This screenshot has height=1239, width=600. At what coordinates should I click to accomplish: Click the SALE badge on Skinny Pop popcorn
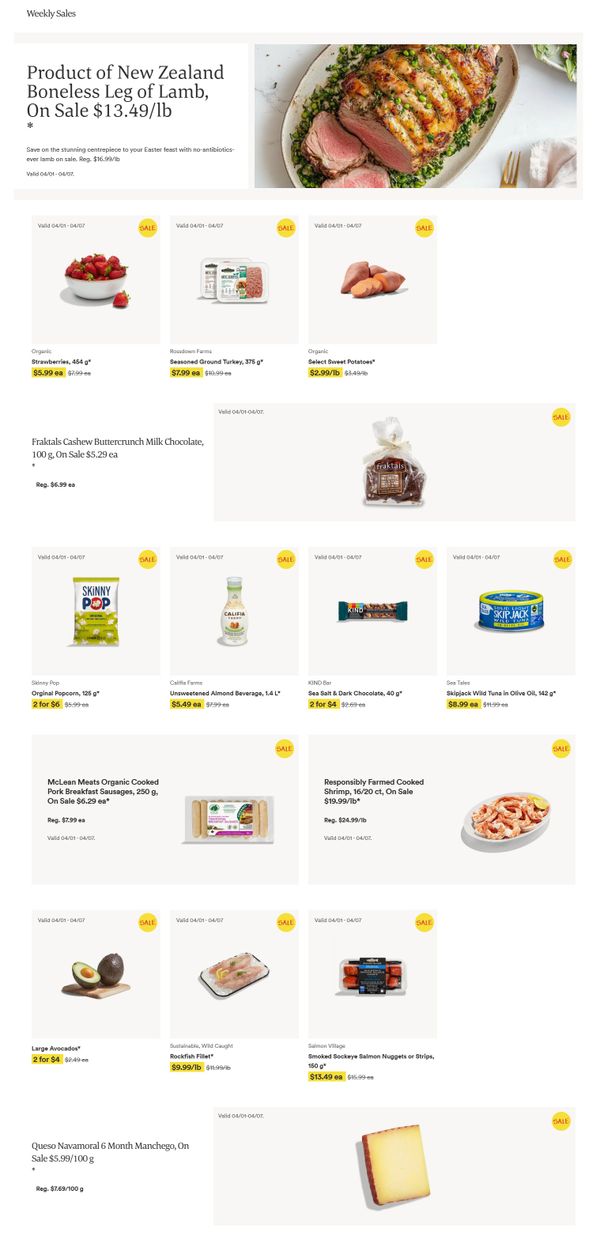[x=147, y=559]
